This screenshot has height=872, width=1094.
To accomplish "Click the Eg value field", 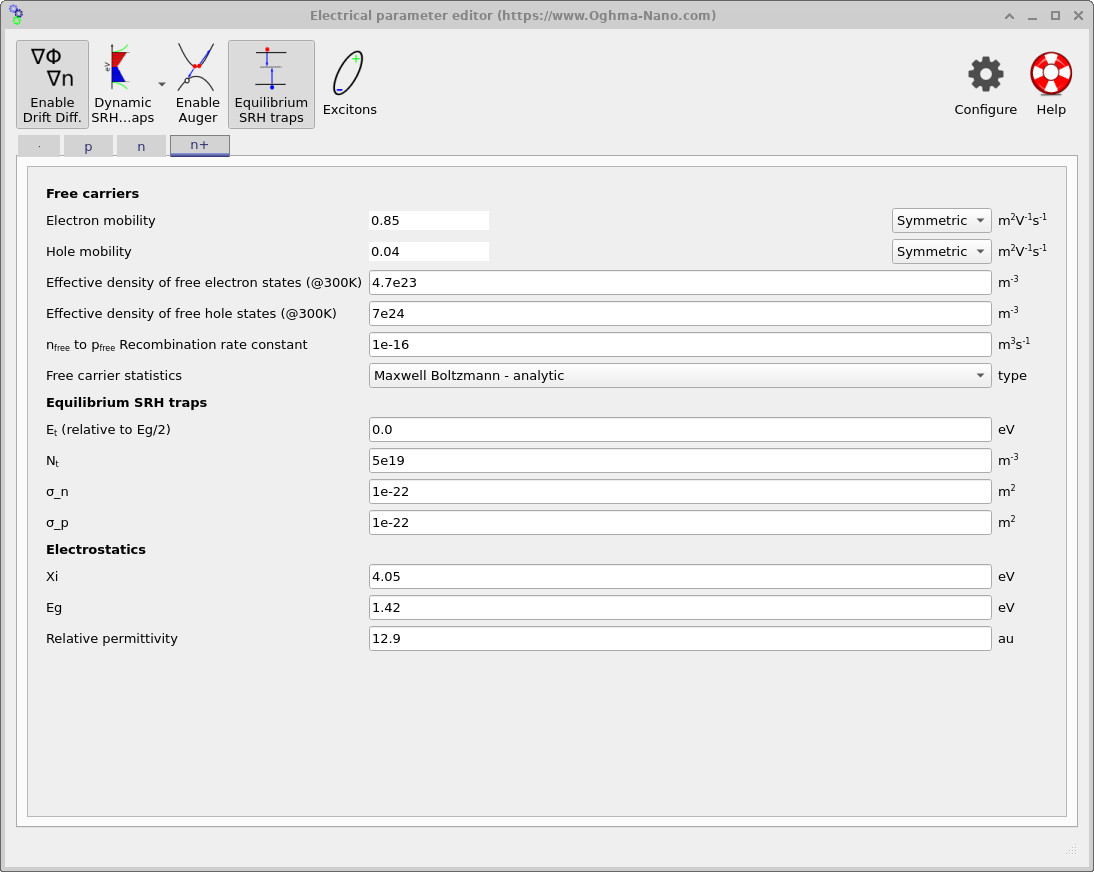I will 680,607.
